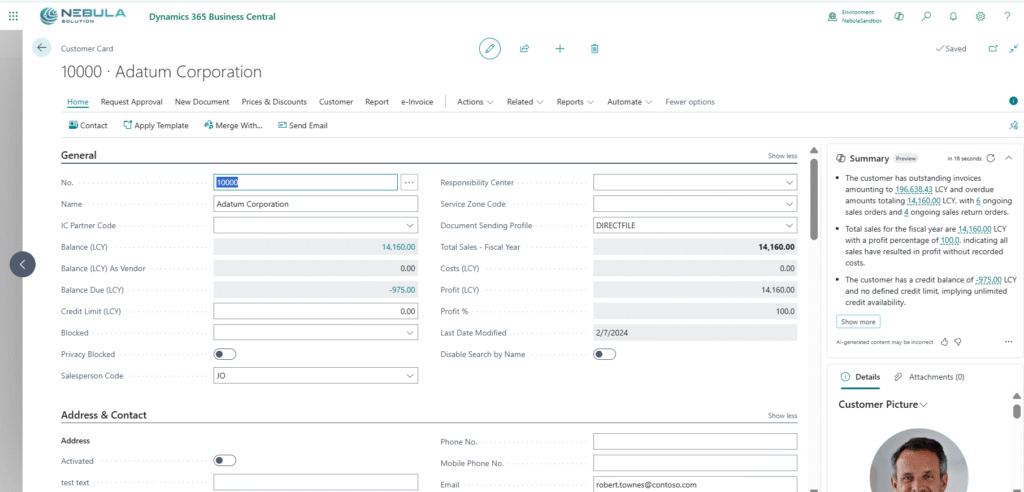This screenshot has height=492, width=1024.
Task: Go back using the arrow icon
Action: pos(41,48)
